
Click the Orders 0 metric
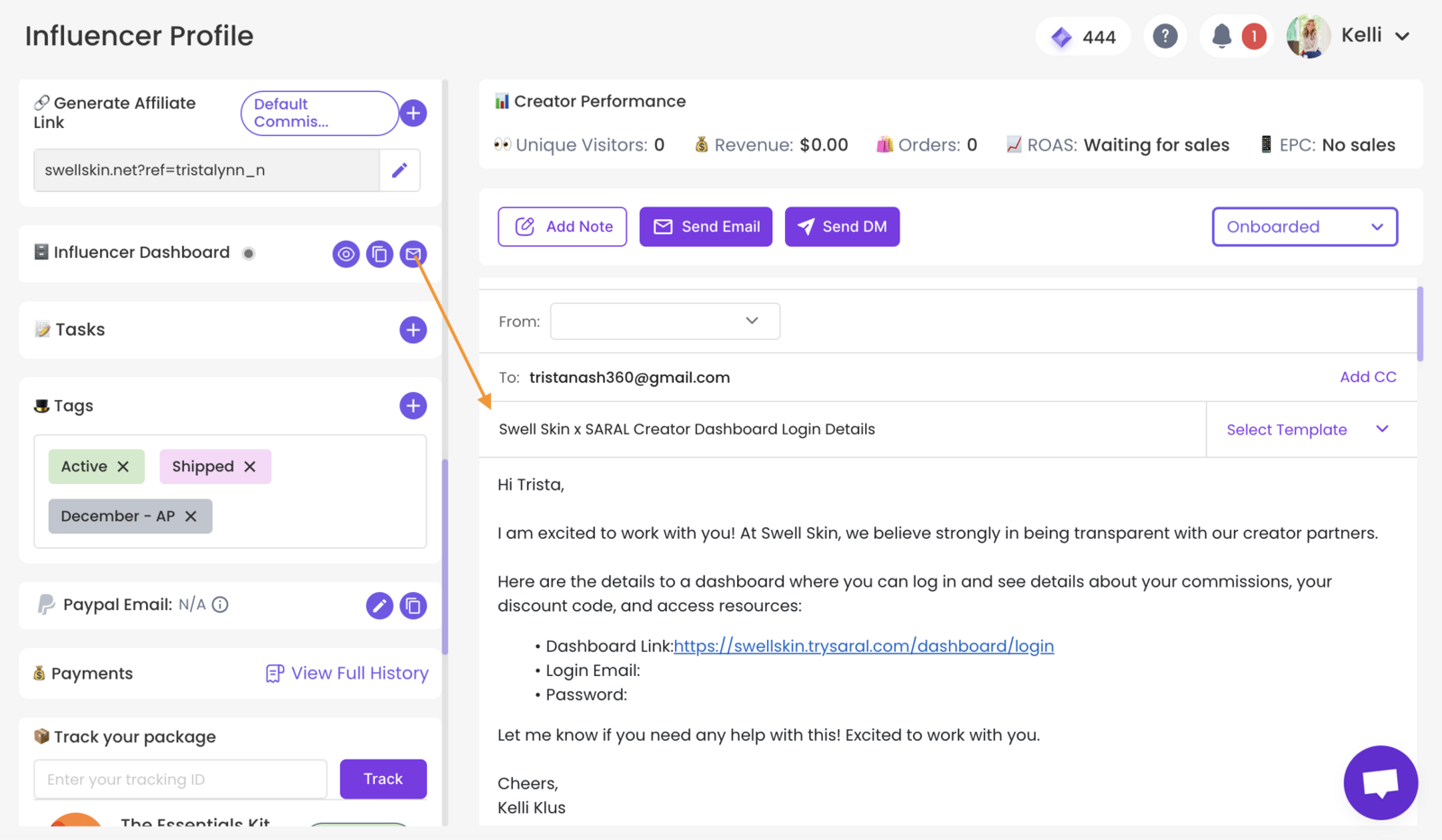point(927,145)
